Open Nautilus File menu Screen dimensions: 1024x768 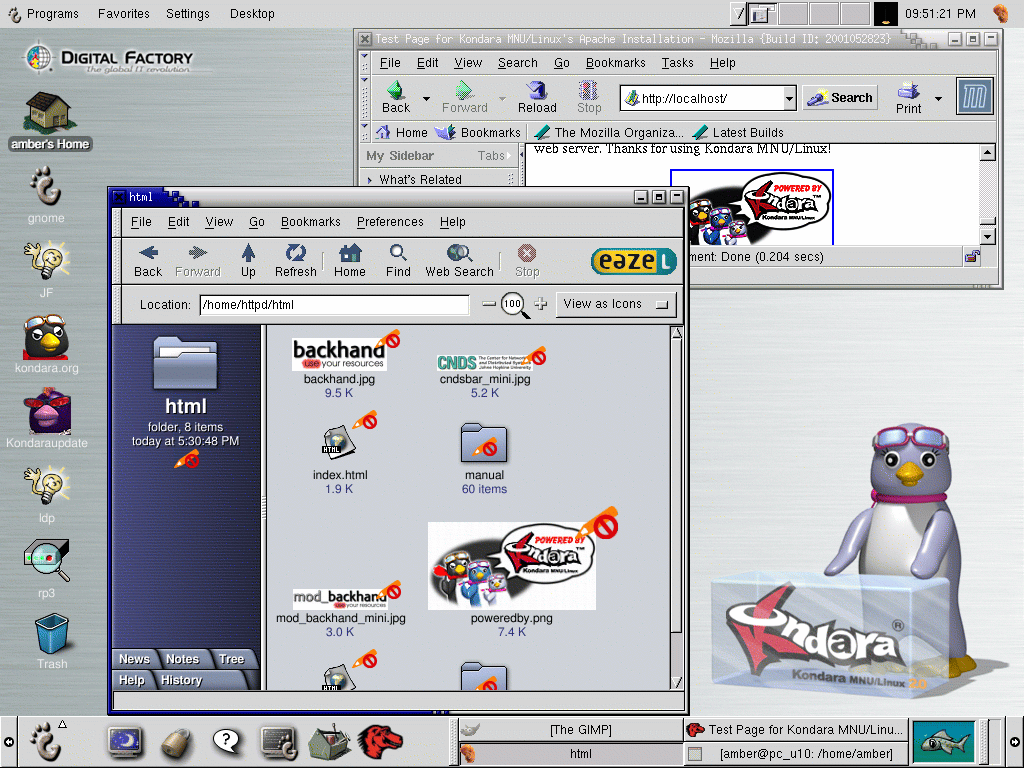coord(141,222)
